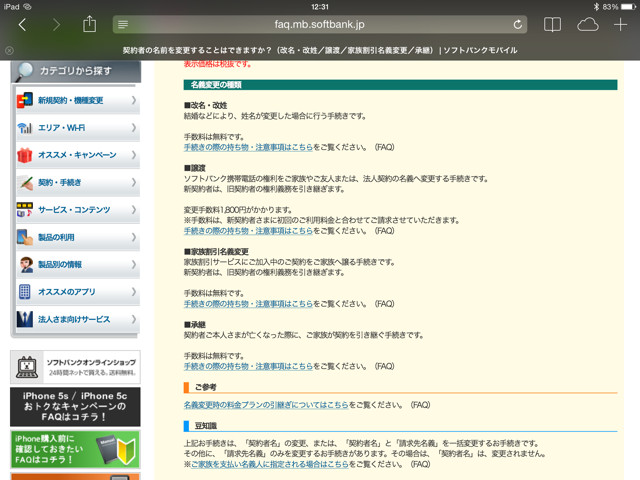Open ご家族を支払い名義人に指定される場合はこちら link
Viewport: 640px width, 480px height.
pyautogui.click(x=269, y=464)
